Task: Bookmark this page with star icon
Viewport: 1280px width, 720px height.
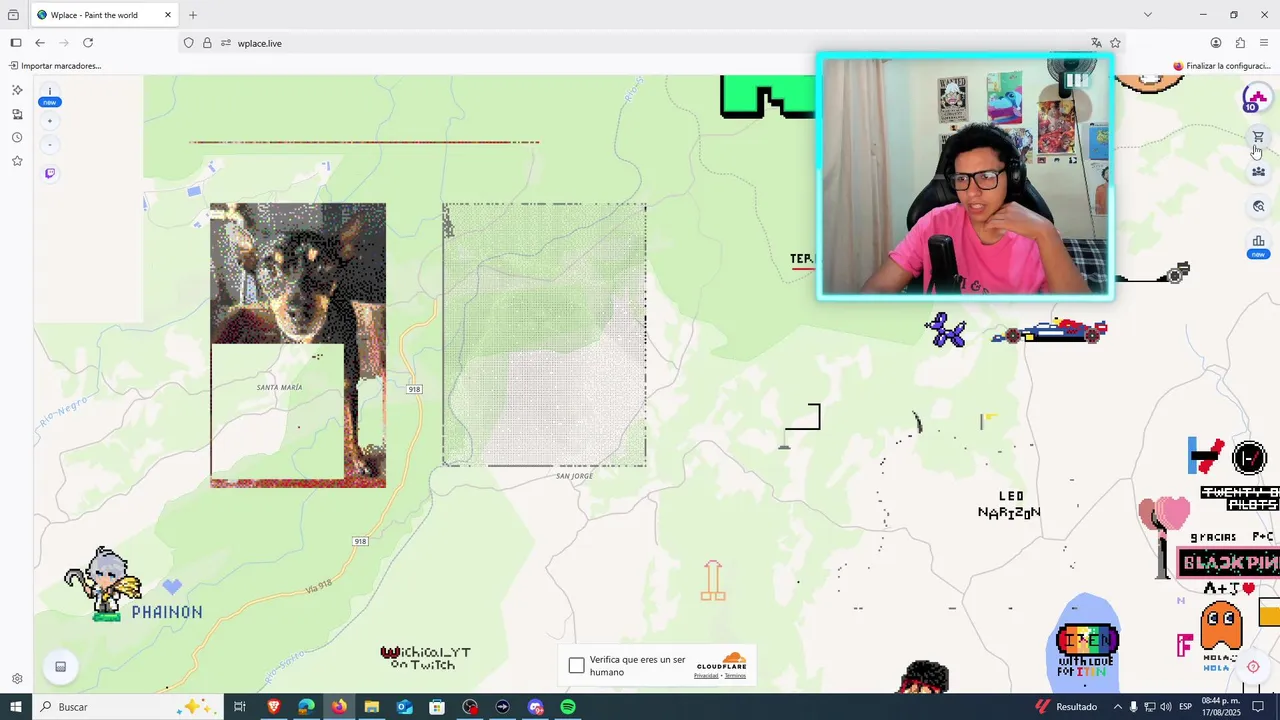Action: [x=1115, y=43]
